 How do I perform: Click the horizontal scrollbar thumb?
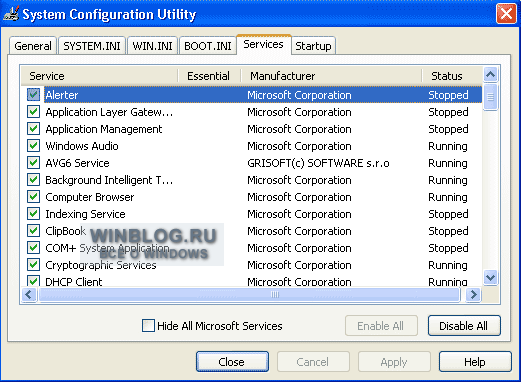click(x=249, y=295)
